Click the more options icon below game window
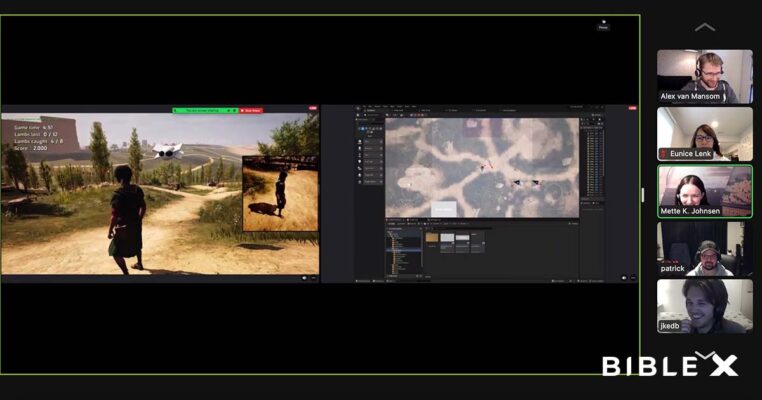The width and height of the screenshot is (762, 400). click(x=313, y=278)
